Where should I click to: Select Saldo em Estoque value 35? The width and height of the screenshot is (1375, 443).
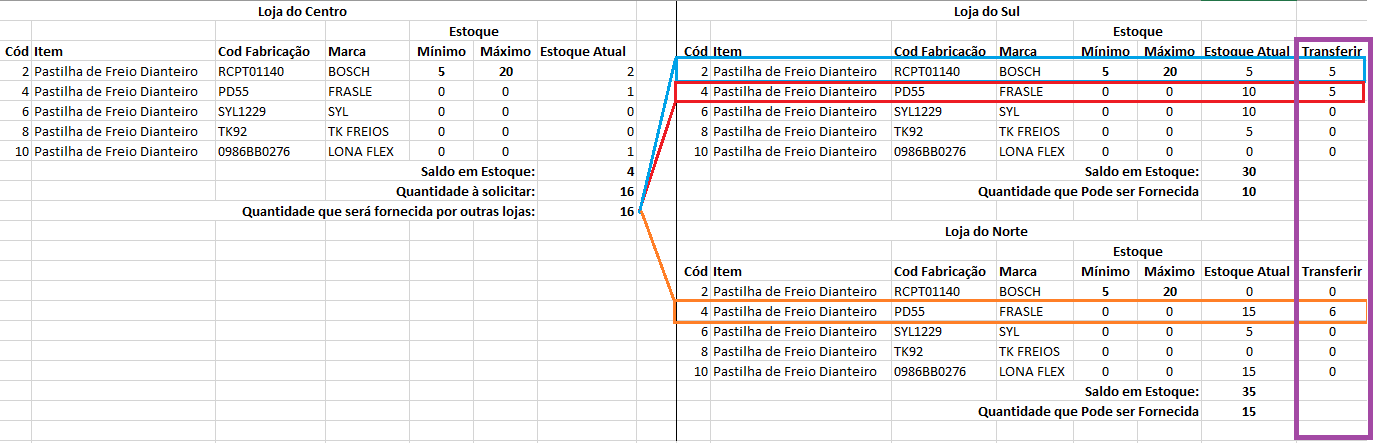point(1248,391)
